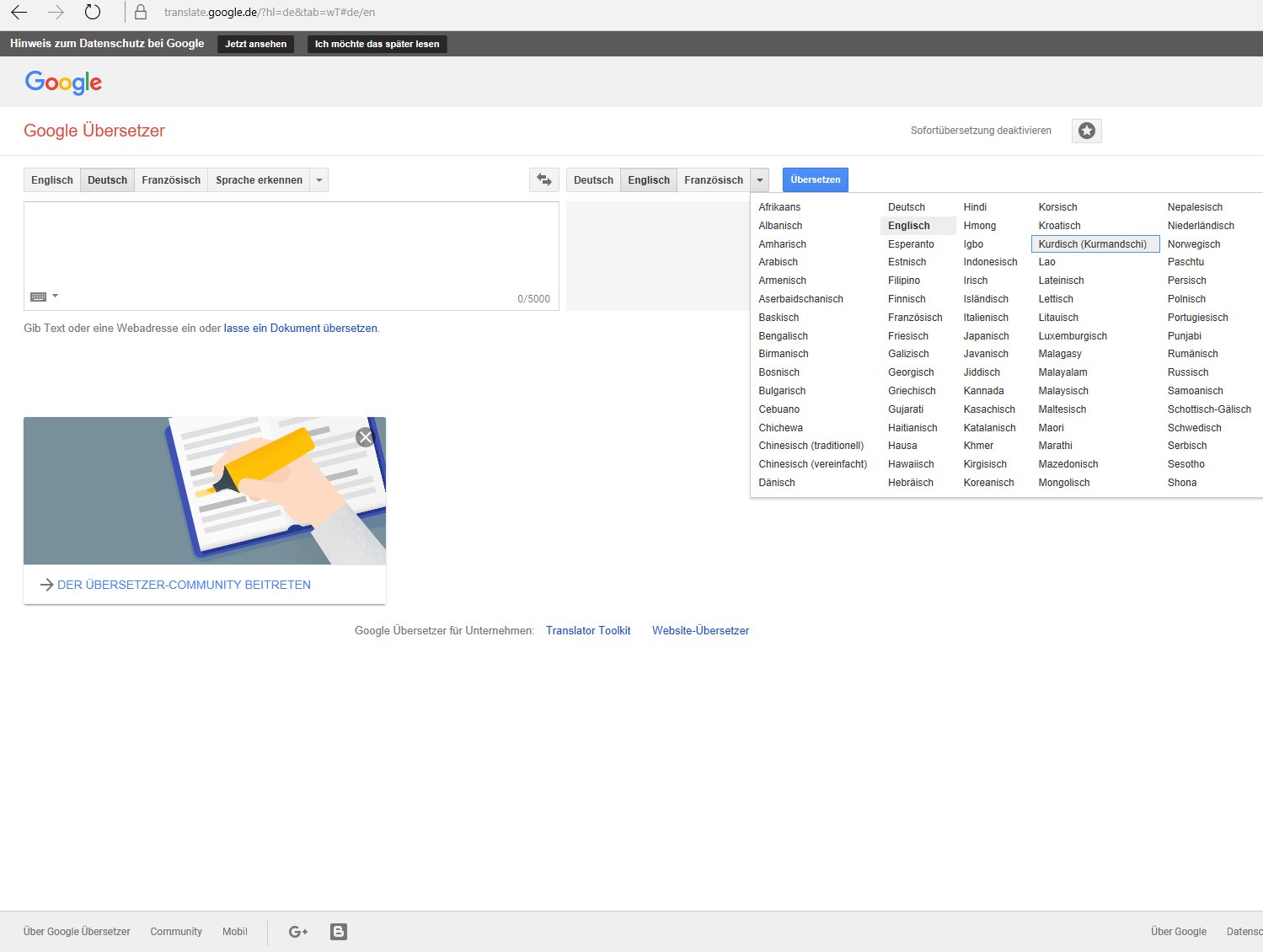Screen dimensions: 1263x952
Task: Choose Chinesisch (vereinfacht) in list
Action: tap(812, 464)
